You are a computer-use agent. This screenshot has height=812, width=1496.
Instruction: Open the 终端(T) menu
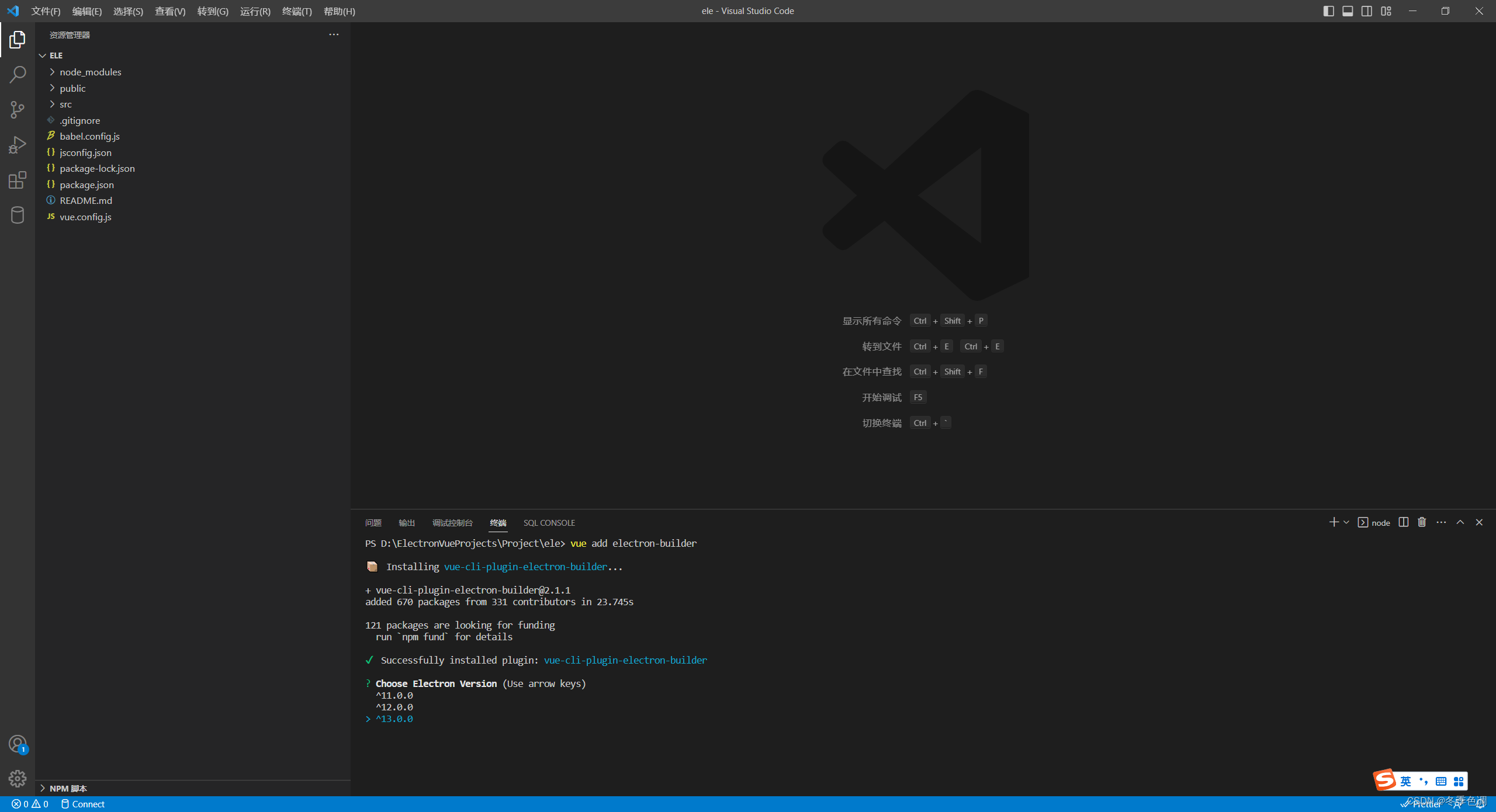click(x=297, y=11)
